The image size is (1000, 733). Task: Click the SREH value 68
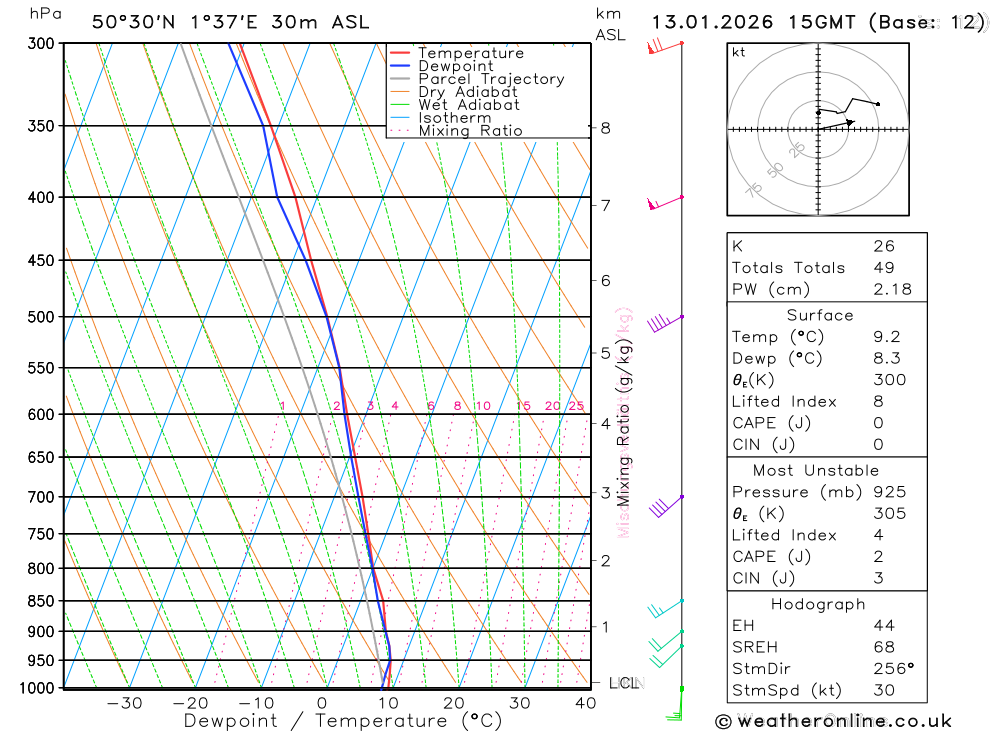tap(884, 647)
